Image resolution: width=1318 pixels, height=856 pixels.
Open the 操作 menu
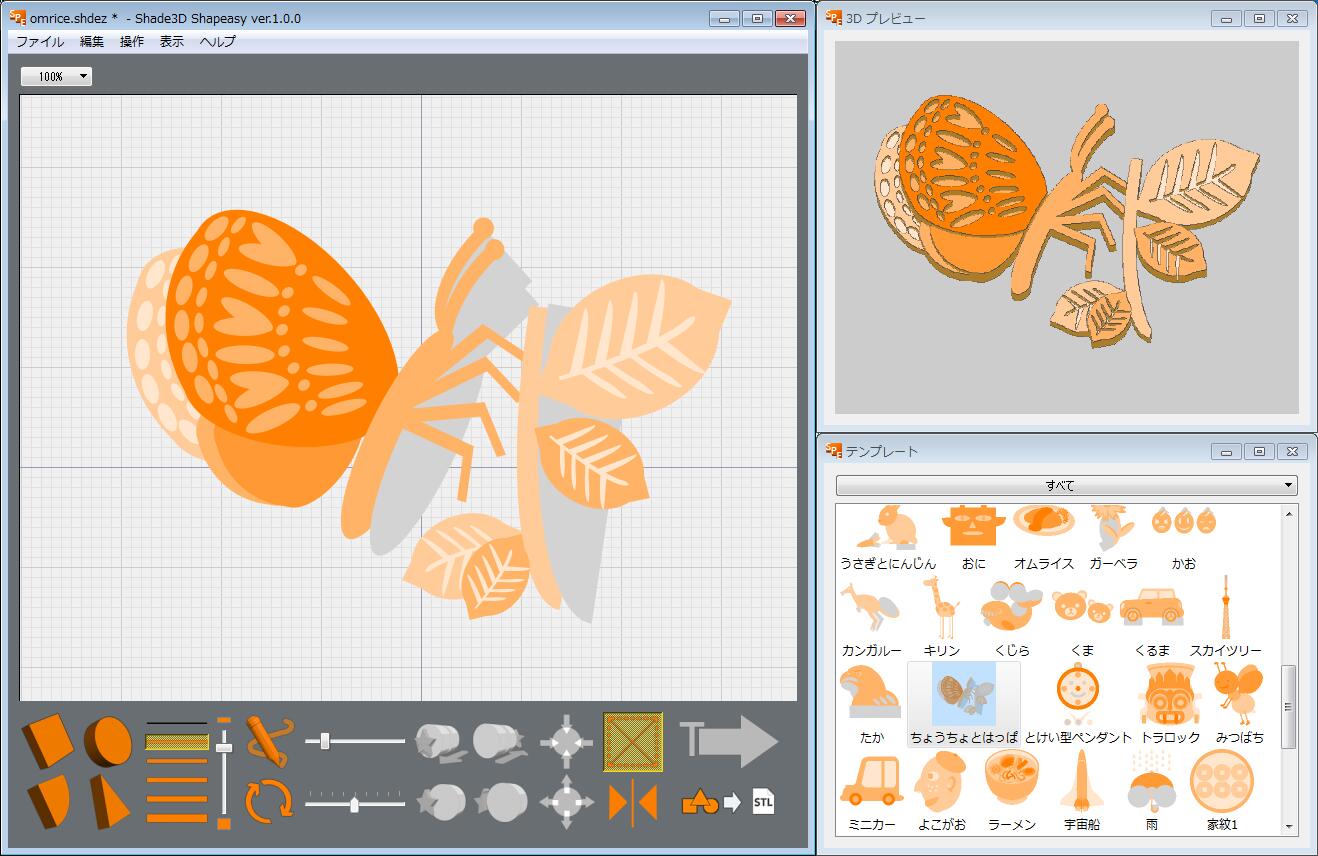[132, 42]
